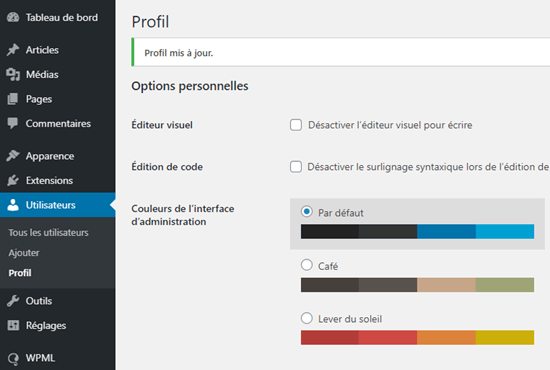Check Désactiver l'éditeur visuel checkbox
Image resolution: width=550 pixels, height=370 pixels.
pos(296,125)
